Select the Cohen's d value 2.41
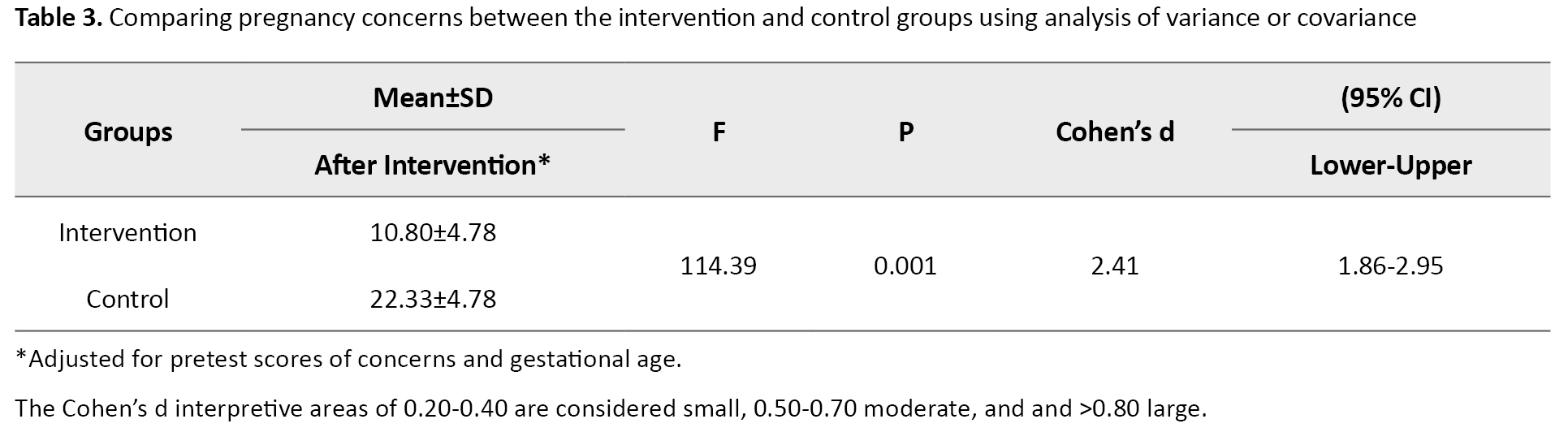 click(x=1115, y=266)
